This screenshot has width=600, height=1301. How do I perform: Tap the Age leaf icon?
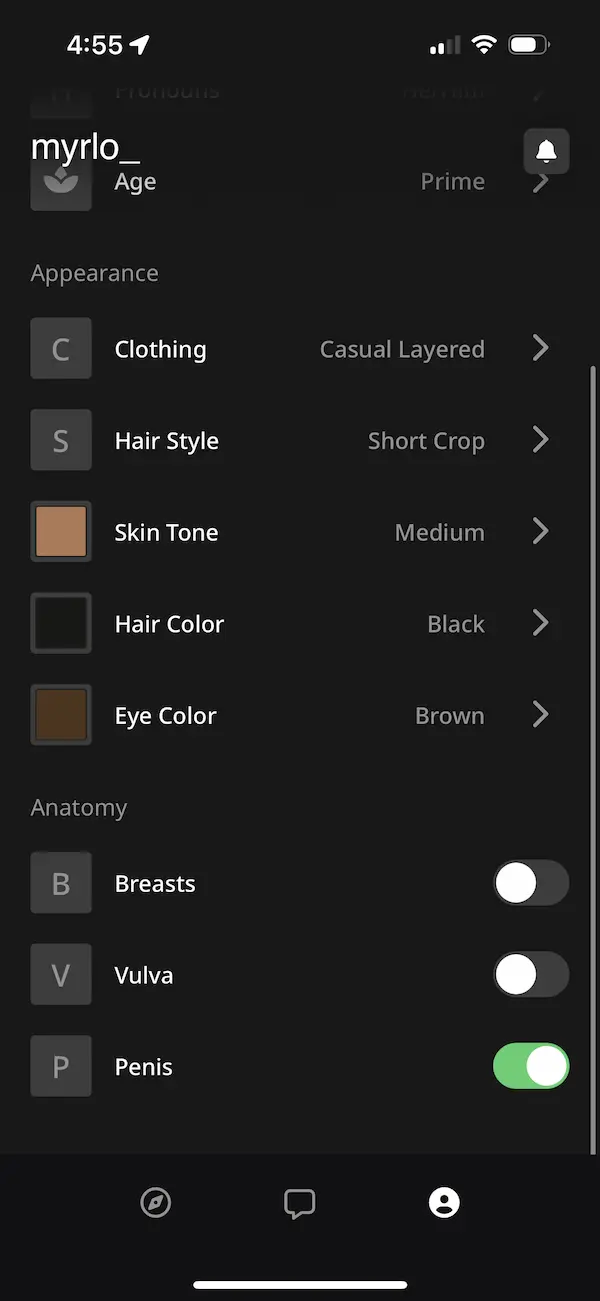click(61, 183)
